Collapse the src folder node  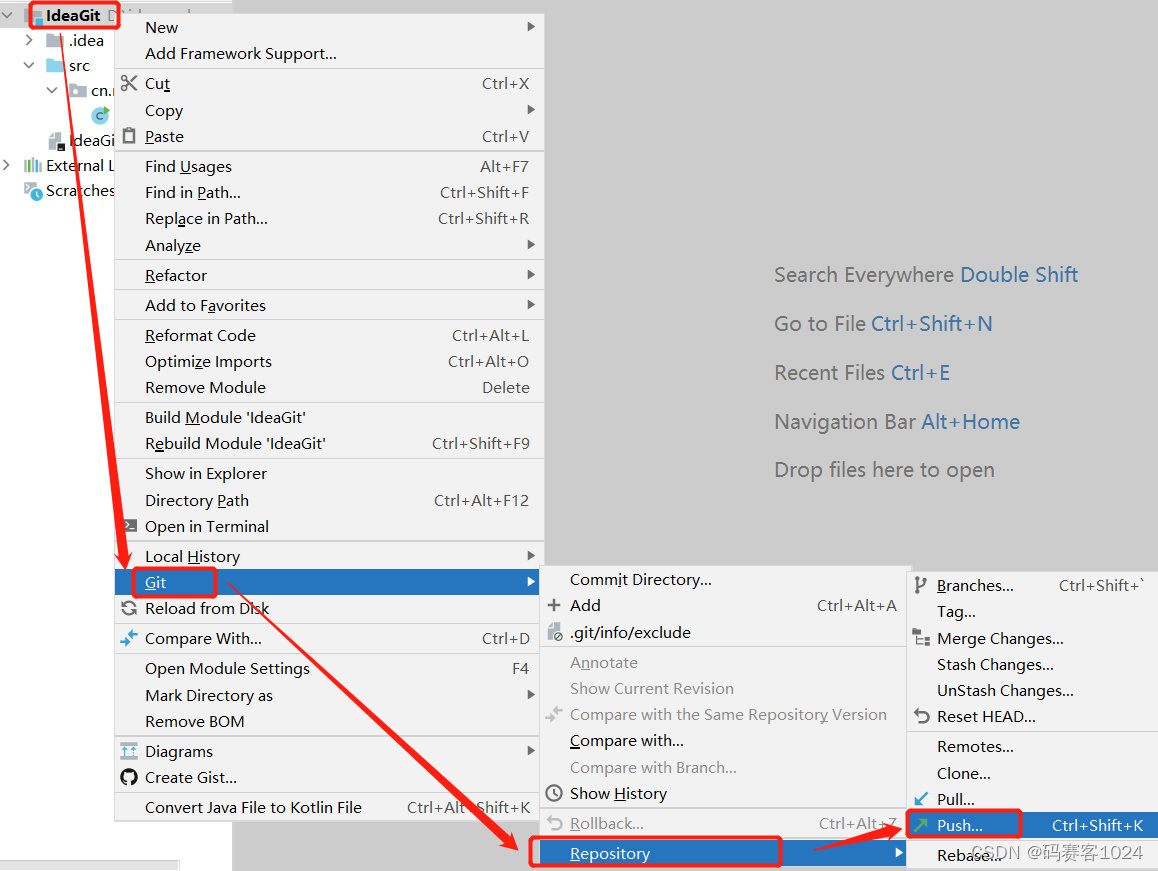(x=29, y=65)
